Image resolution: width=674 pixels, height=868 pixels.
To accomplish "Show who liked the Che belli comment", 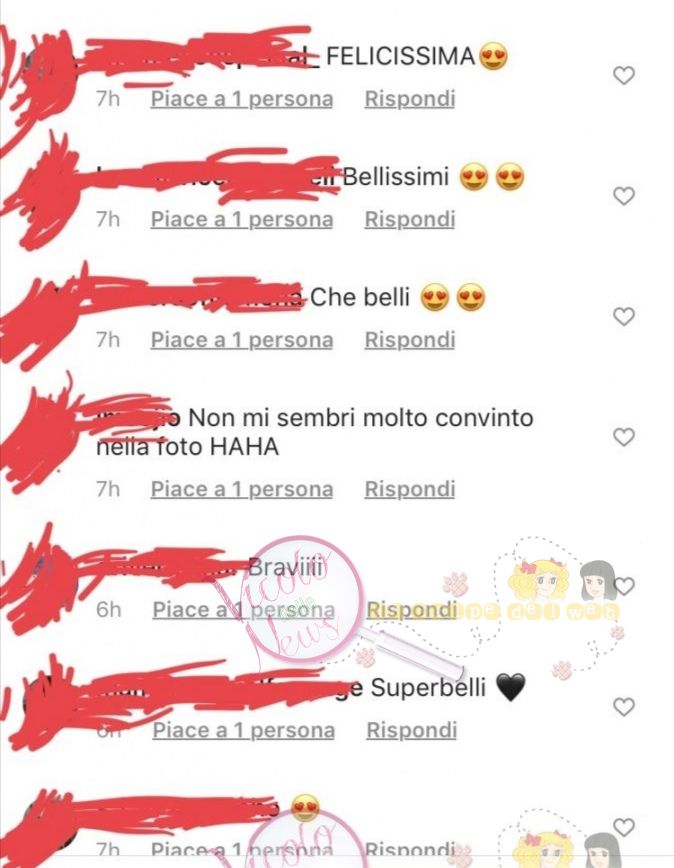I will coord(242,340).
